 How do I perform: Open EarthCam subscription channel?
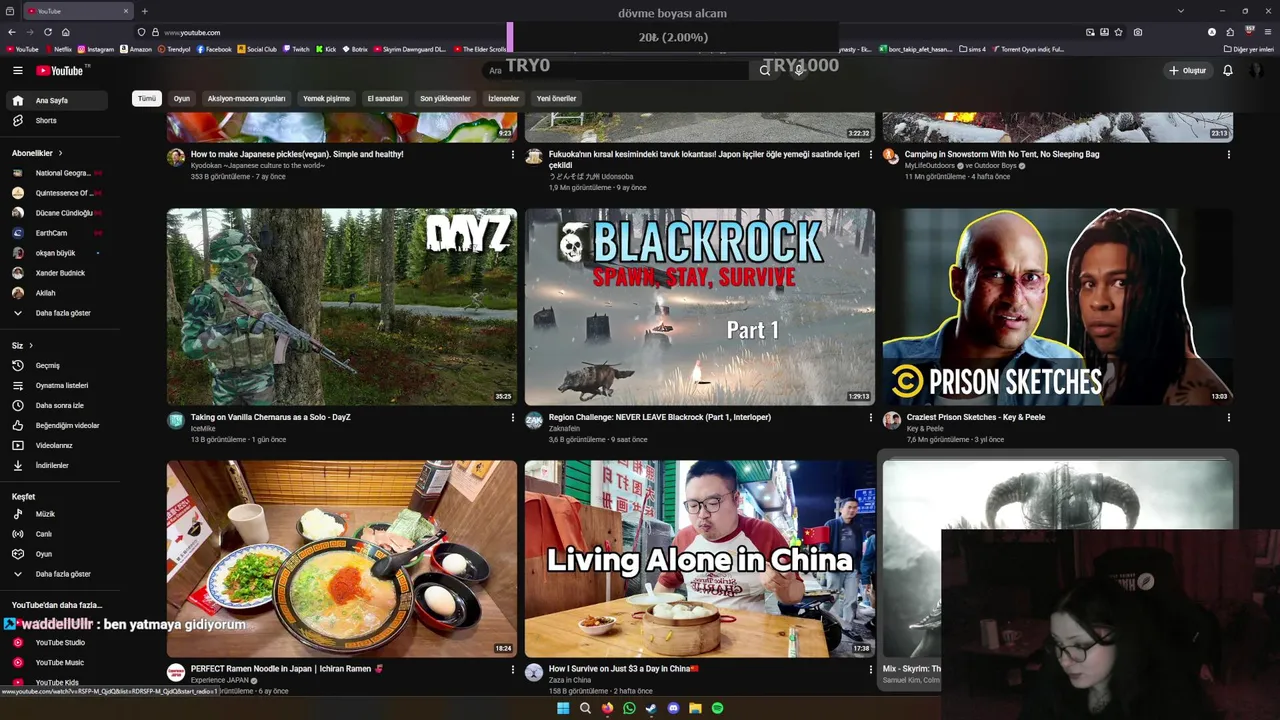click(57, 233)
